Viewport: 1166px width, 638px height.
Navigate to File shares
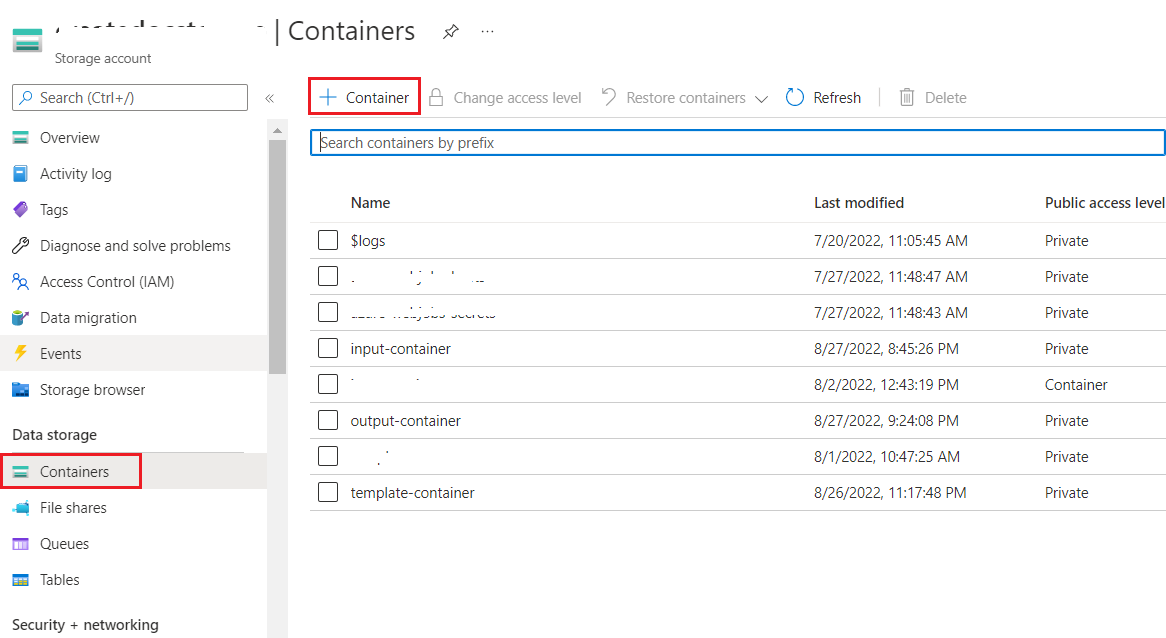[72, 508]
